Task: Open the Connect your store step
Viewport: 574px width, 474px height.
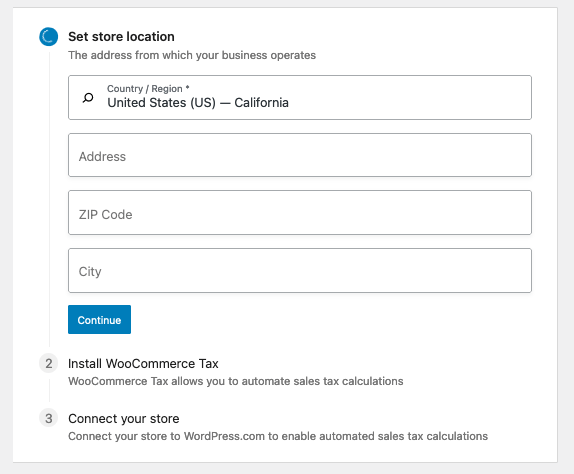Action: coord(124,419)
